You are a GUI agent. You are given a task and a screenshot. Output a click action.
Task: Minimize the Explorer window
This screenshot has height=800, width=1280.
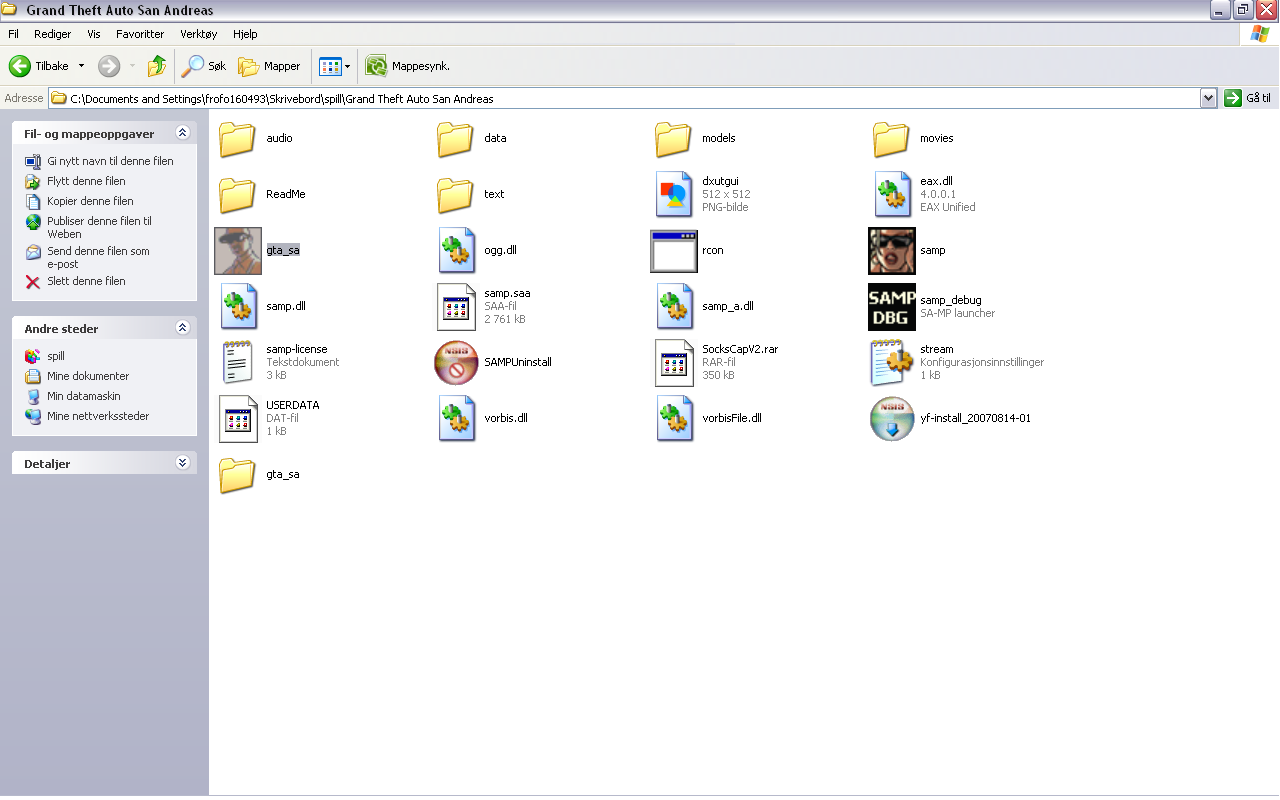(1219, 10)
